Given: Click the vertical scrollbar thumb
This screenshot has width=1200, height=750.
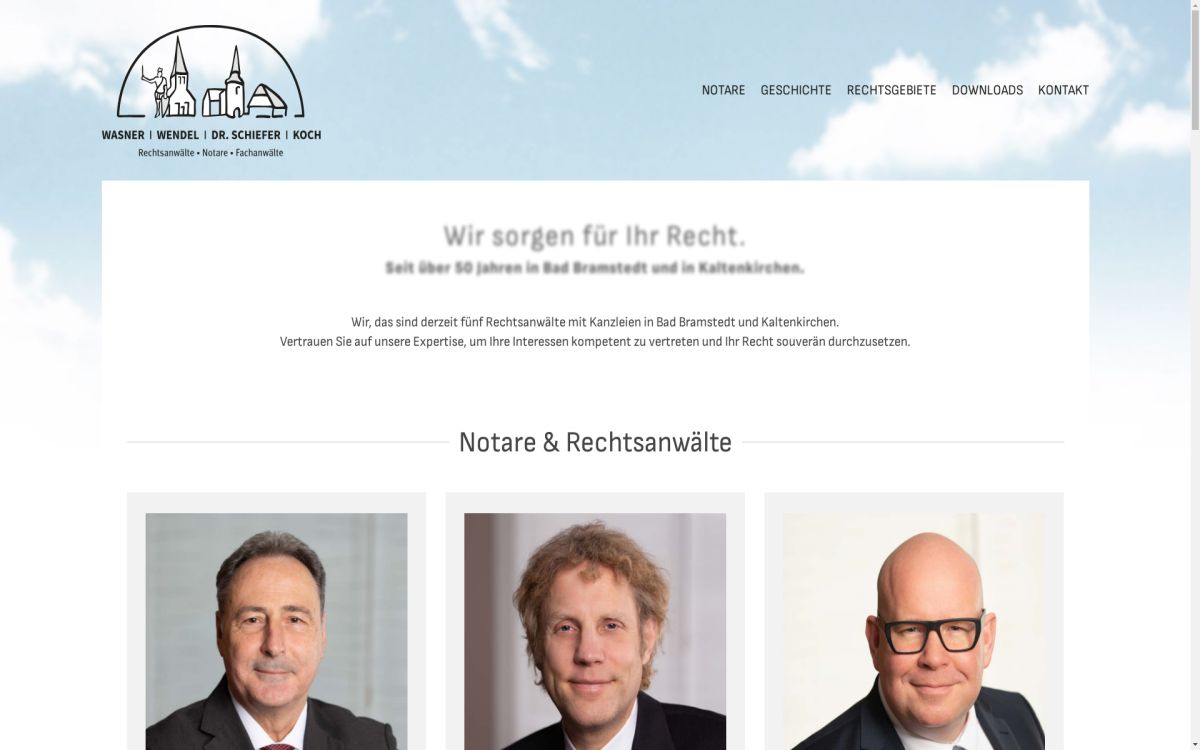Looking at the screenshot, I should tap(1195, 70).
